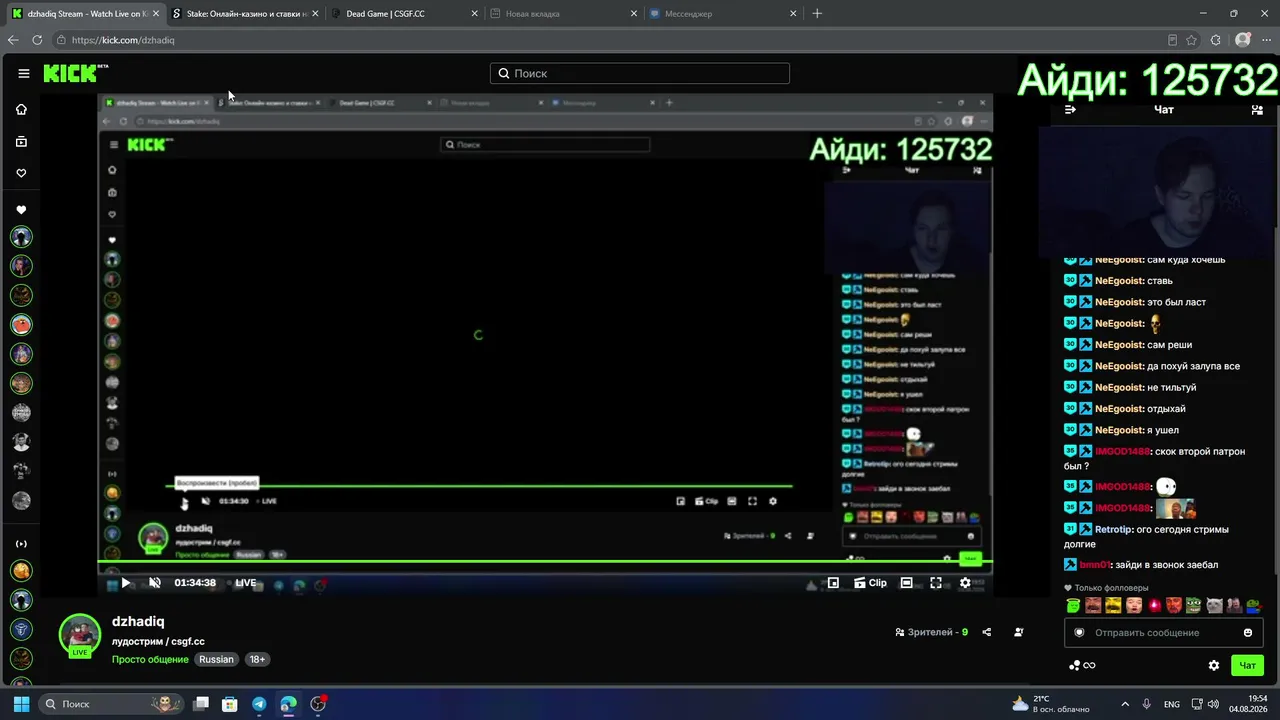The image size is (1280, 720).
Task: Open Telegram from the taskbar
Action: (x=259, y=704)
